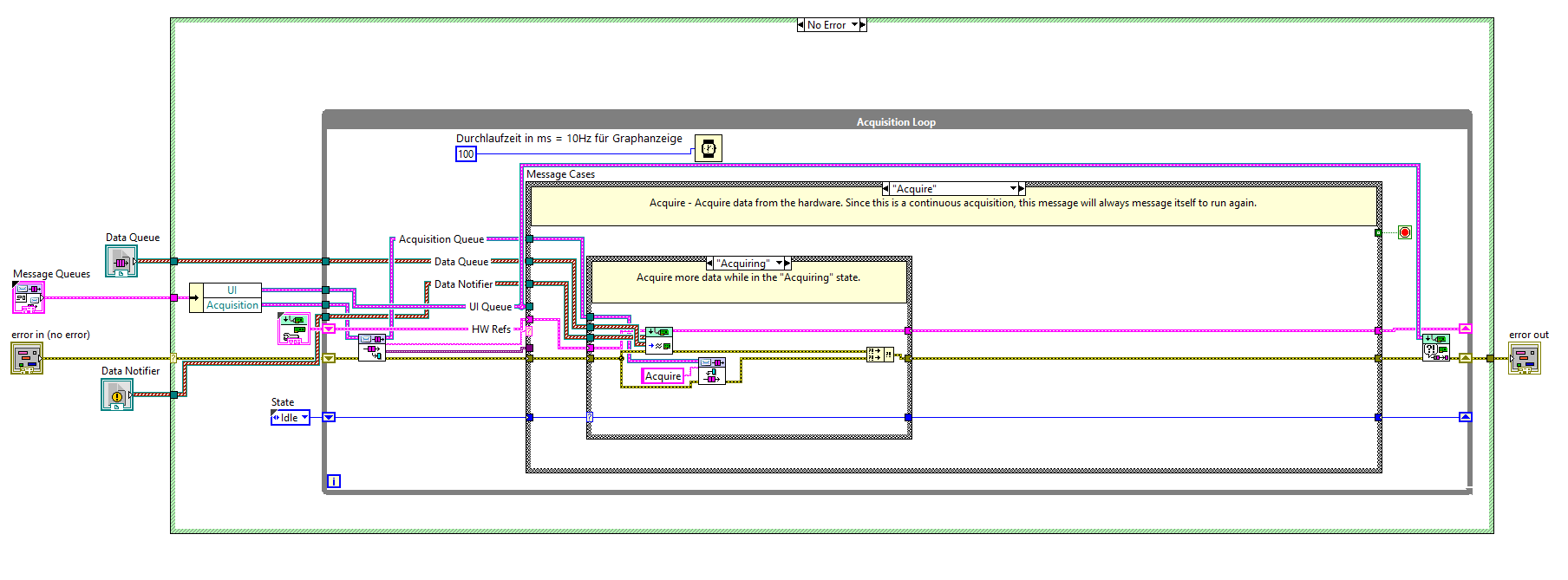
Task: Go to previous case before "Acquiring"
Action: pos(709,264)
